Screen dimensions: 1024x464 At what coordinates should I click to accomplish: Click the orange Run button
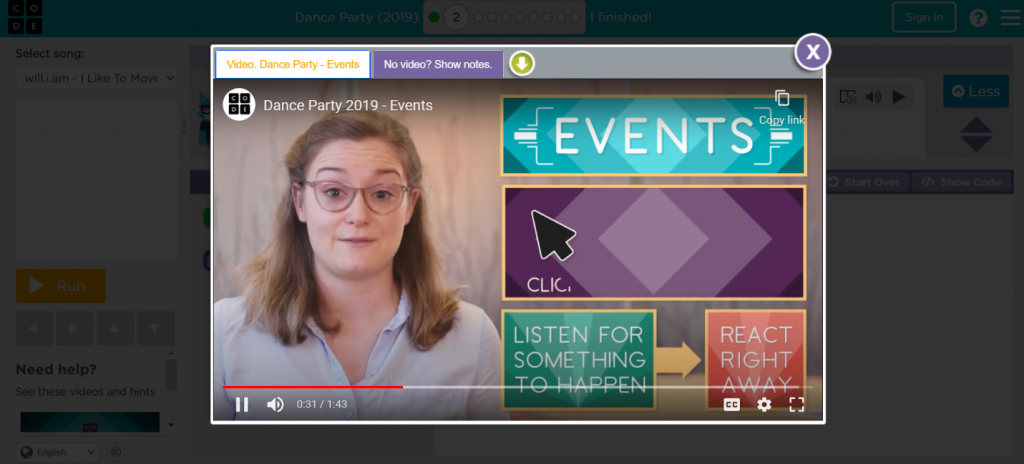61,286
